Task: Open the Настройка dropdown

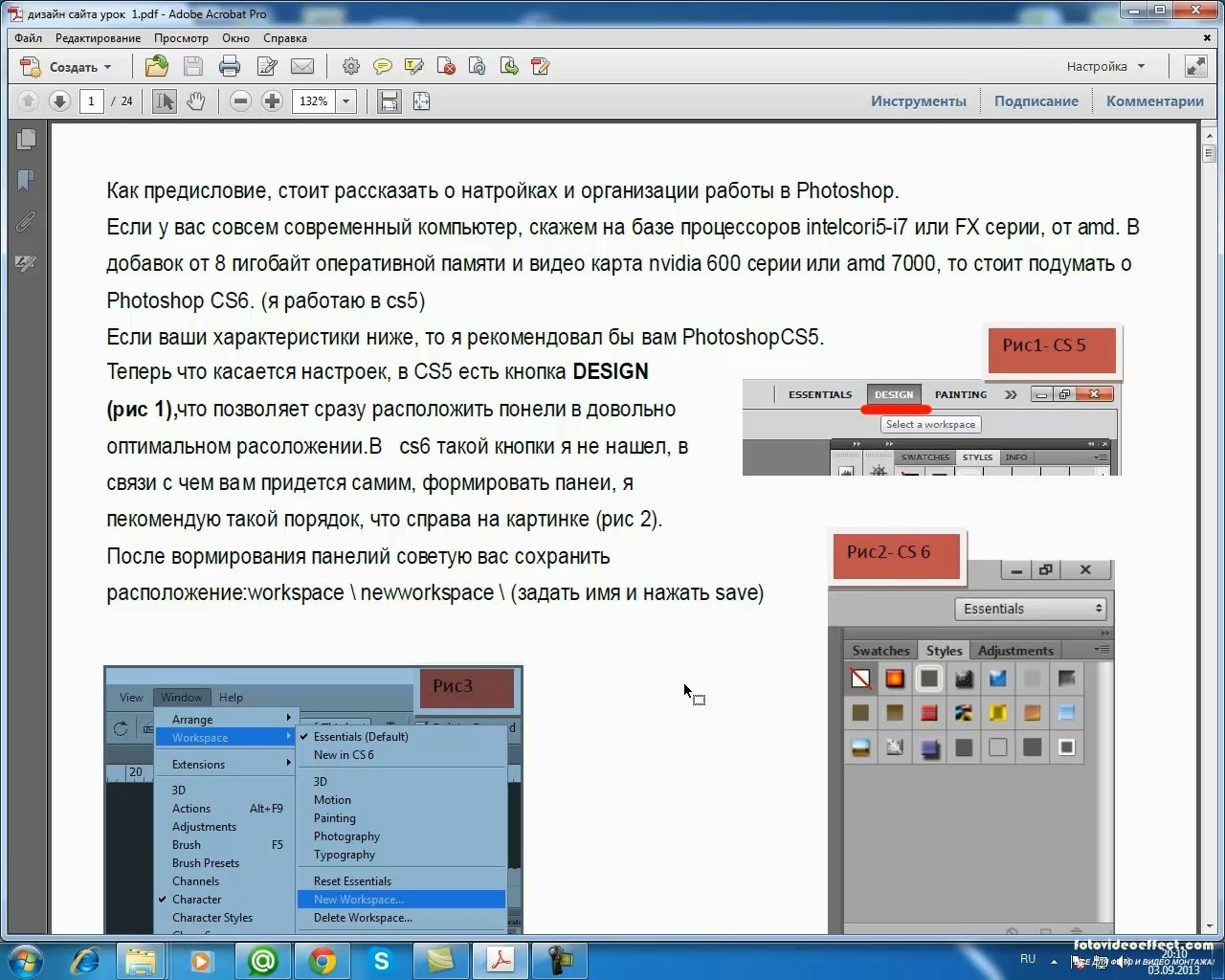Action: tap(1106, 66)
